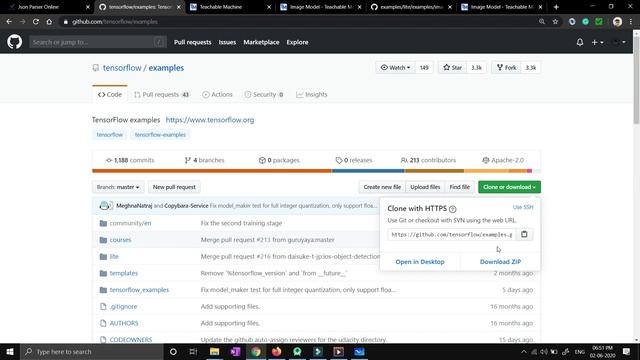Click browser back arrow
This screenshot has width=640, height=360.
[9, 22]
